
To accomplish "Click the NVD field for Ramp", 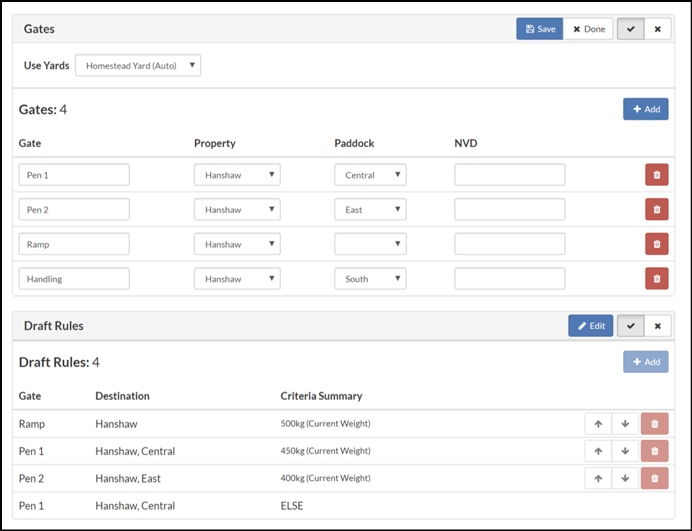I will click(x=509, y=244).
